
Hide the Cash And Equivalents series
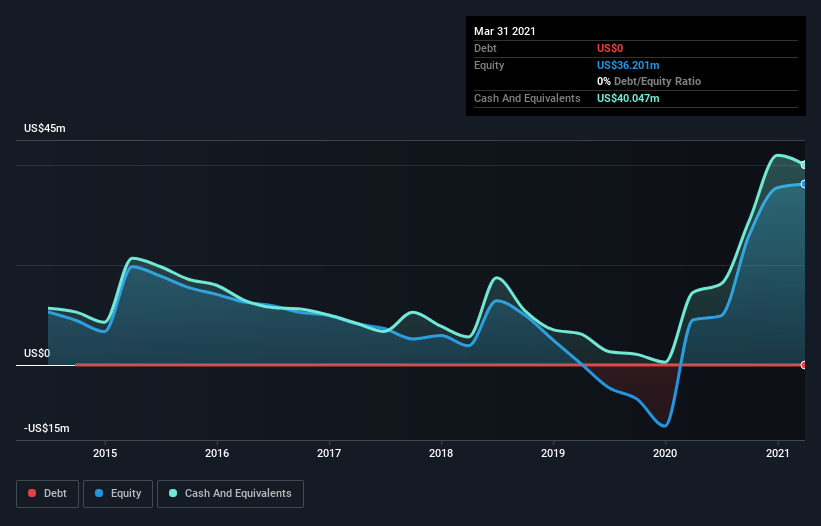(x=230, y=493)
